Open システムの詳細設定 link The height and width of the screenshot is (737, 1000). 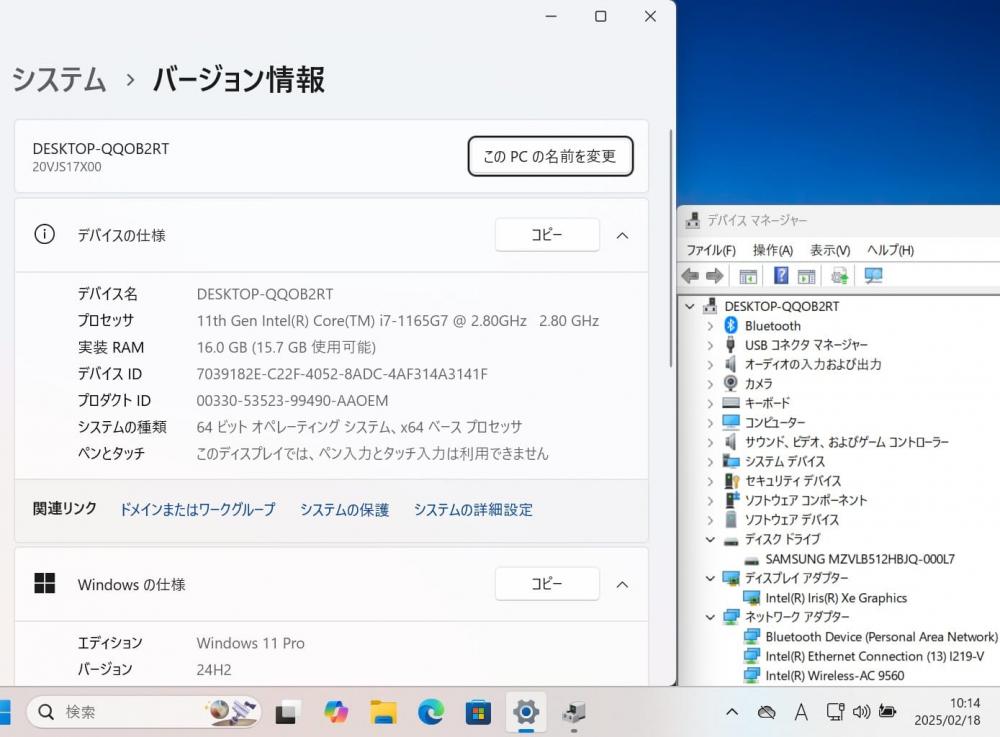tap(473, 510)
